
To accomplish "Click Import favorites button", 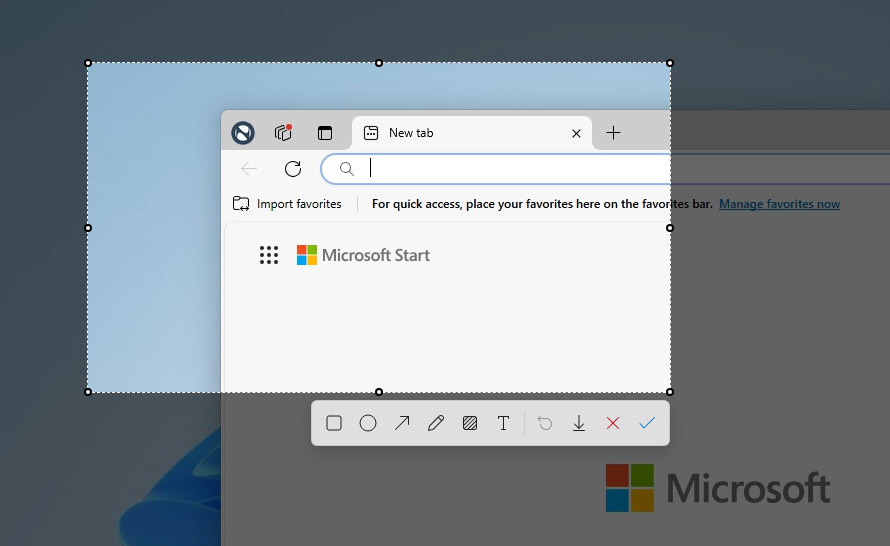I will (x=287, y=204).
